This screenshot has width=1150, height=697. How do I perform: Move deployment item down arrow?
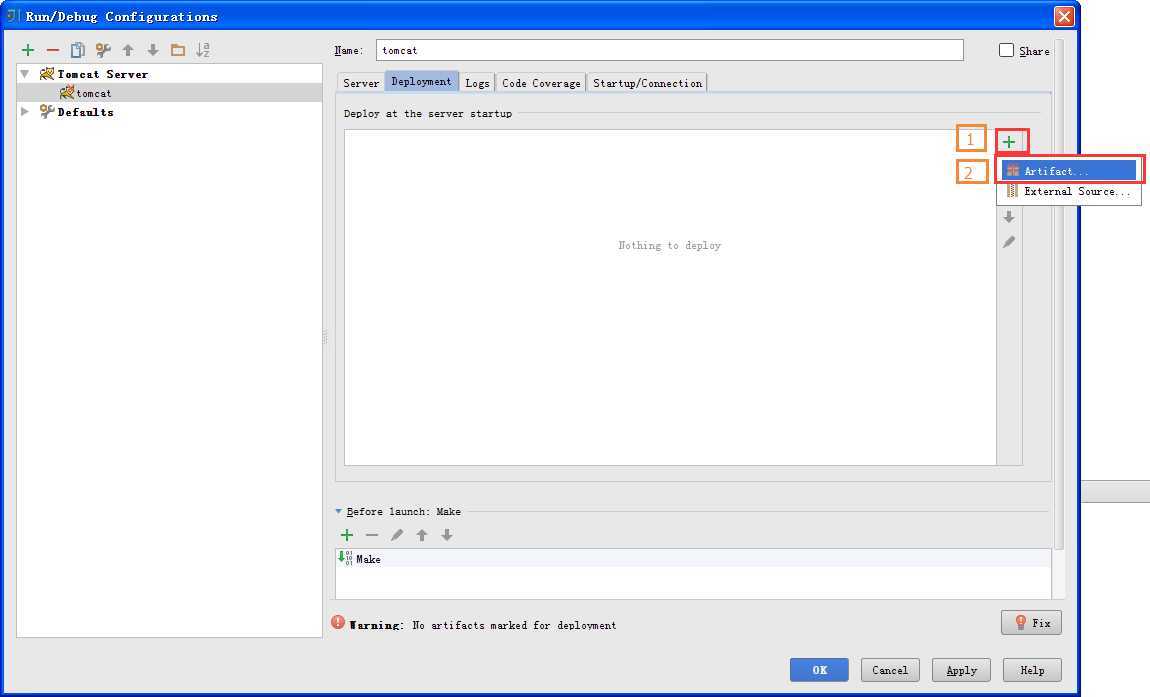[x=1009, y=217]
